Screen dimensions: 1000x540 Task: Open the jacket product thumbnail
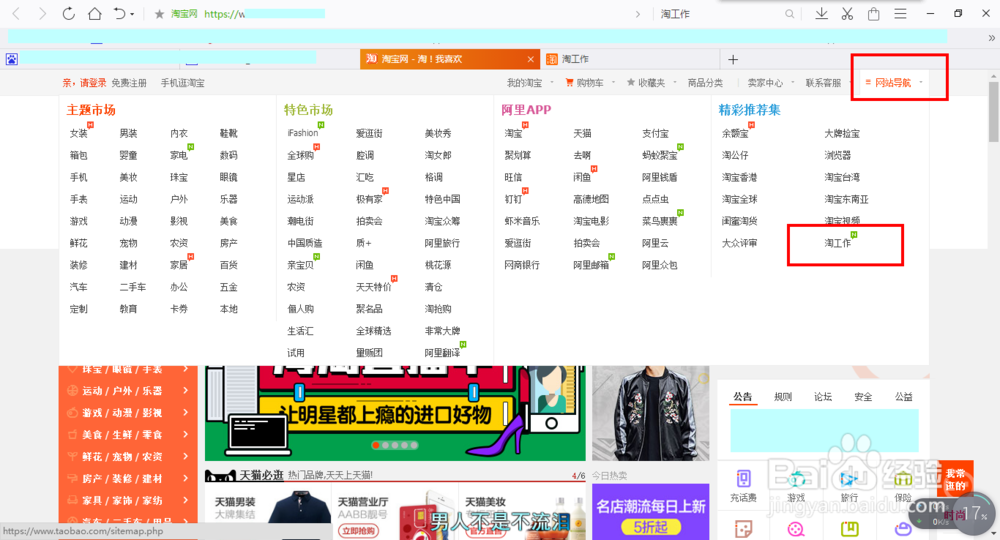click(x=651, y=413)
